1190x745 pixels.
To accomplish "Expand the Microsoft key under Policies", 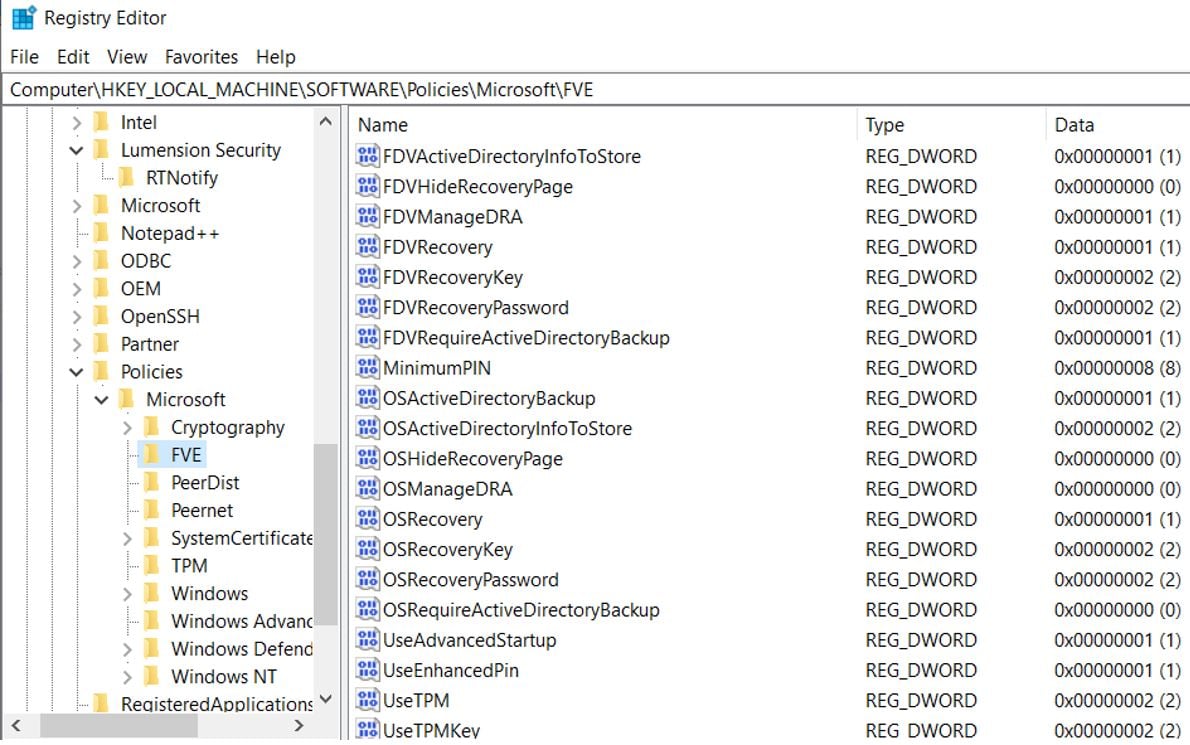I will (x=99, y=399).
